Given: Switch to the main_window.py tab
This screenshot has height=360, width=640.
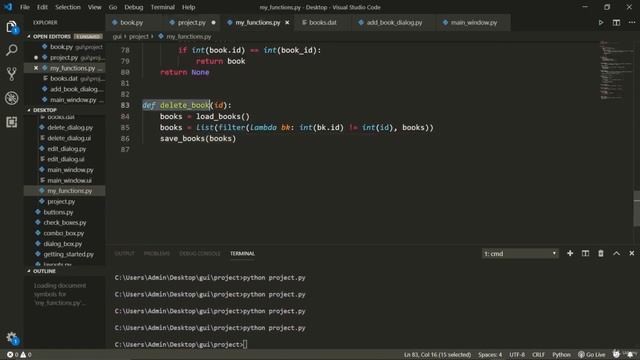Looking at the screenshot, I should [474, 22].
